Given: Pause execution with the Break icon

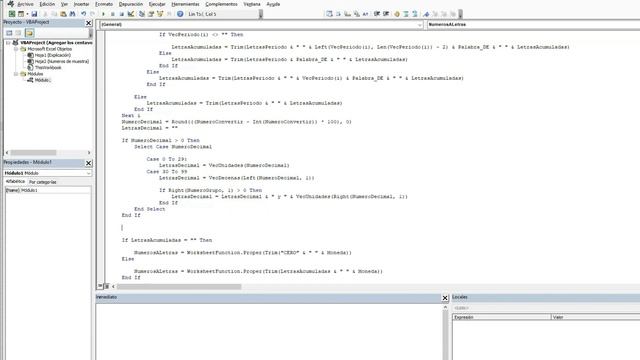Looking at the screenshot, I should [x=113, y=14].
